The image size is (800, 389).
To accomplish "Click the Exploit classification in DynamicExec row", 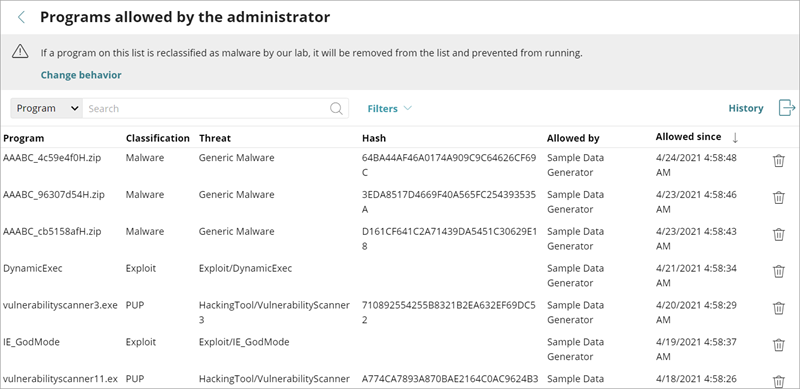I will coord(141,268).
